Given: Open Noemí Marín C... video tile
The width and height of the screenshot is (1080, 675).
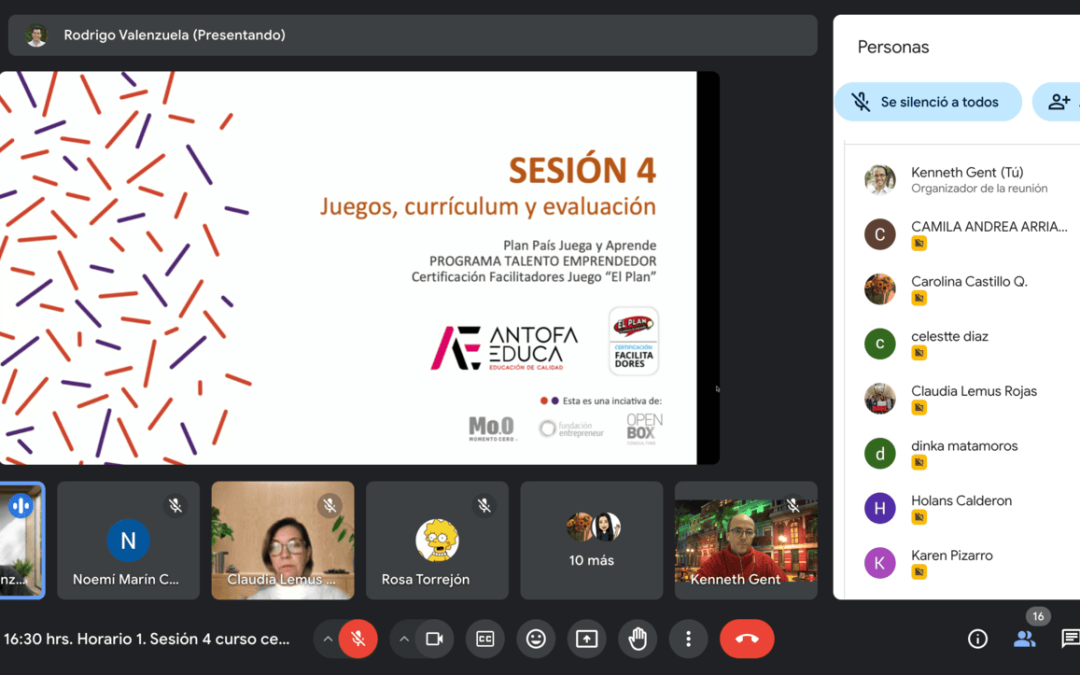Looking at the screenshot, I should [128, 540].
